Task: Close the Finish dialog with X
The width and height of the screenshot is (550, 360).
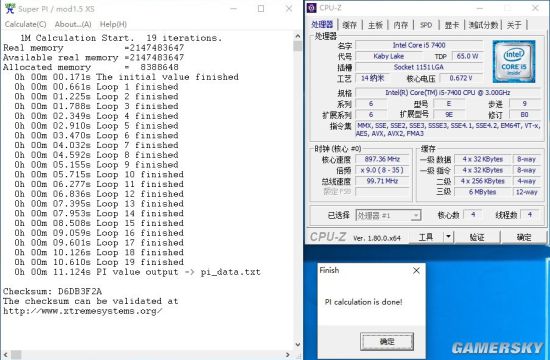Action: point(416,270)
